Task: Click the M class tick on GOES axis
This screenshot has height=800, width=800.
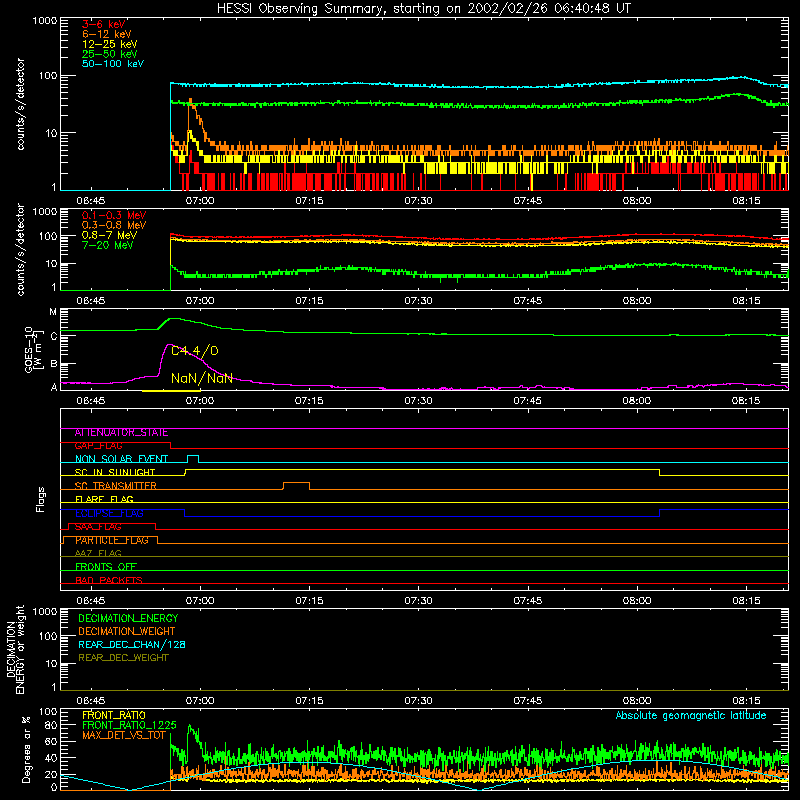Action: point(53,312)
